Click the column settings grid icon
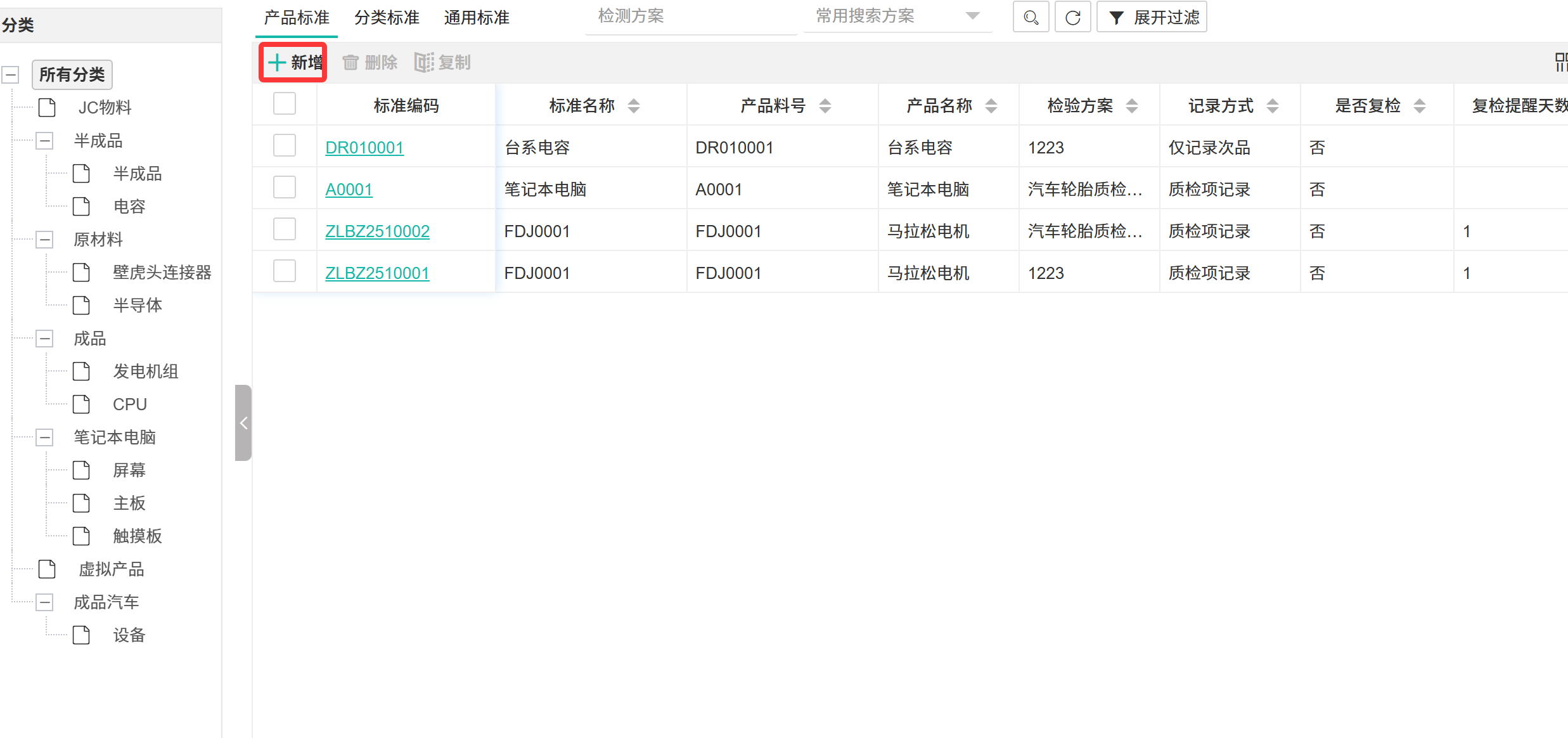This screenshot has height=738, width=1568. (x=1561, y=62)
